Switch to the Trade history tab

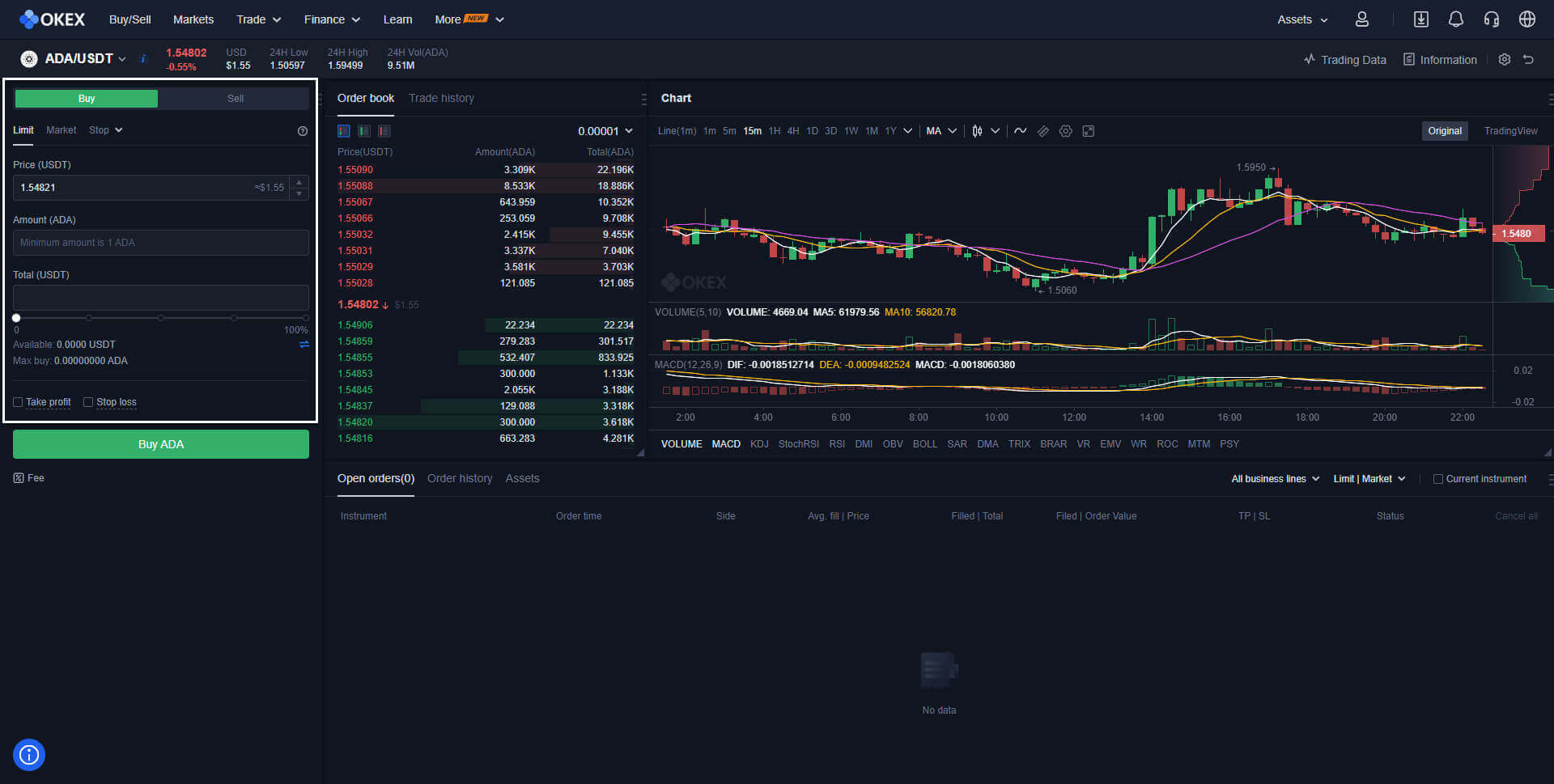click(441, 98)
